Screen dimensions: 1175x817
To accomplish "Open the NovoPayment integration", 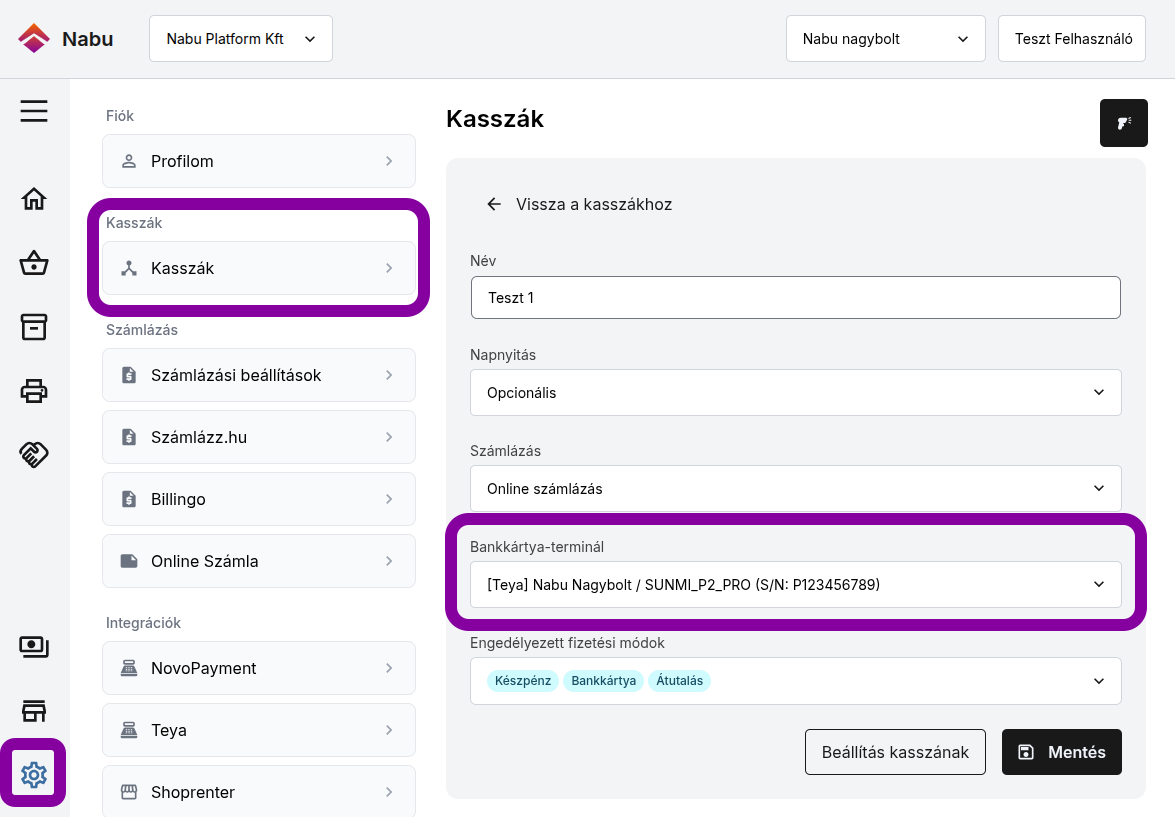I will click(x=259, y=669).
